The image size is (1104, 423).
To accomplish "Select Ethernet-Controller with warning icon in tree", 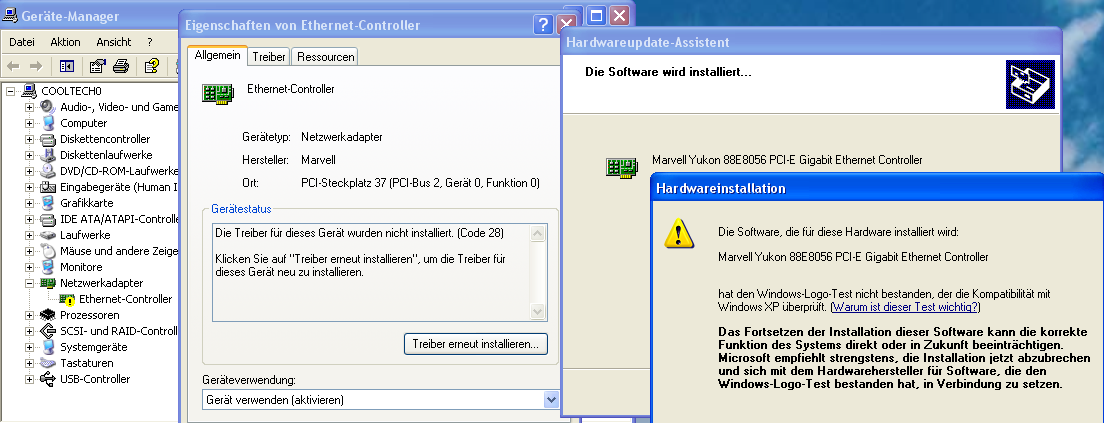I will pyautogui.click(x=125, y=299).
